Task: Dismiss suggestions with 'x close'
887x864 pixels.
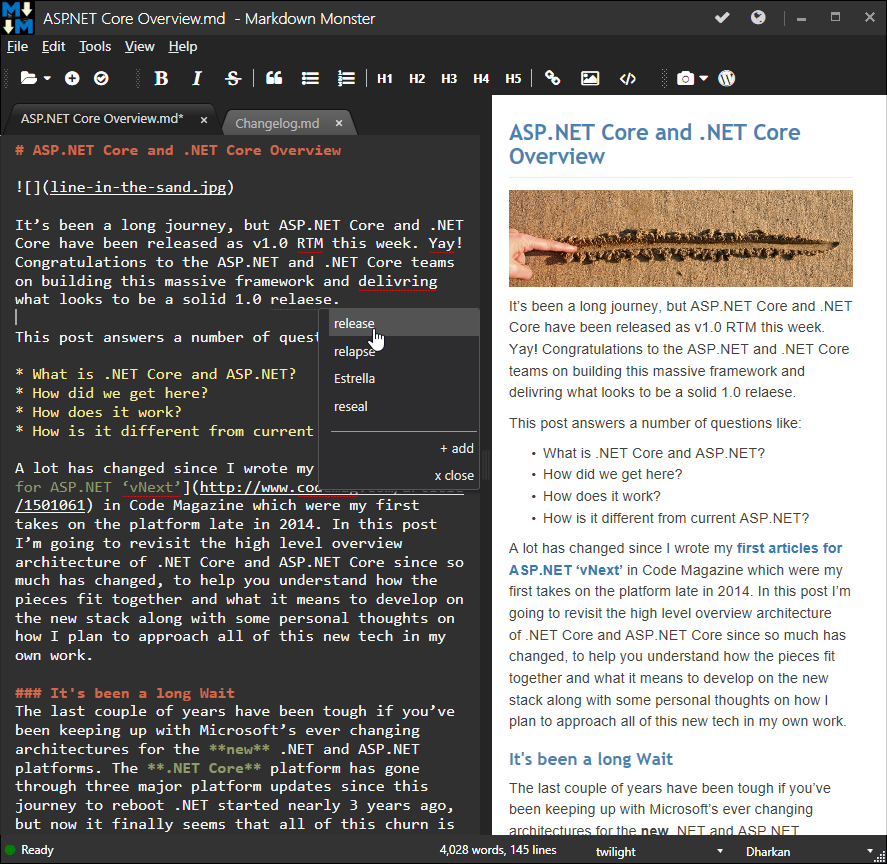Action: coord(454,475)
